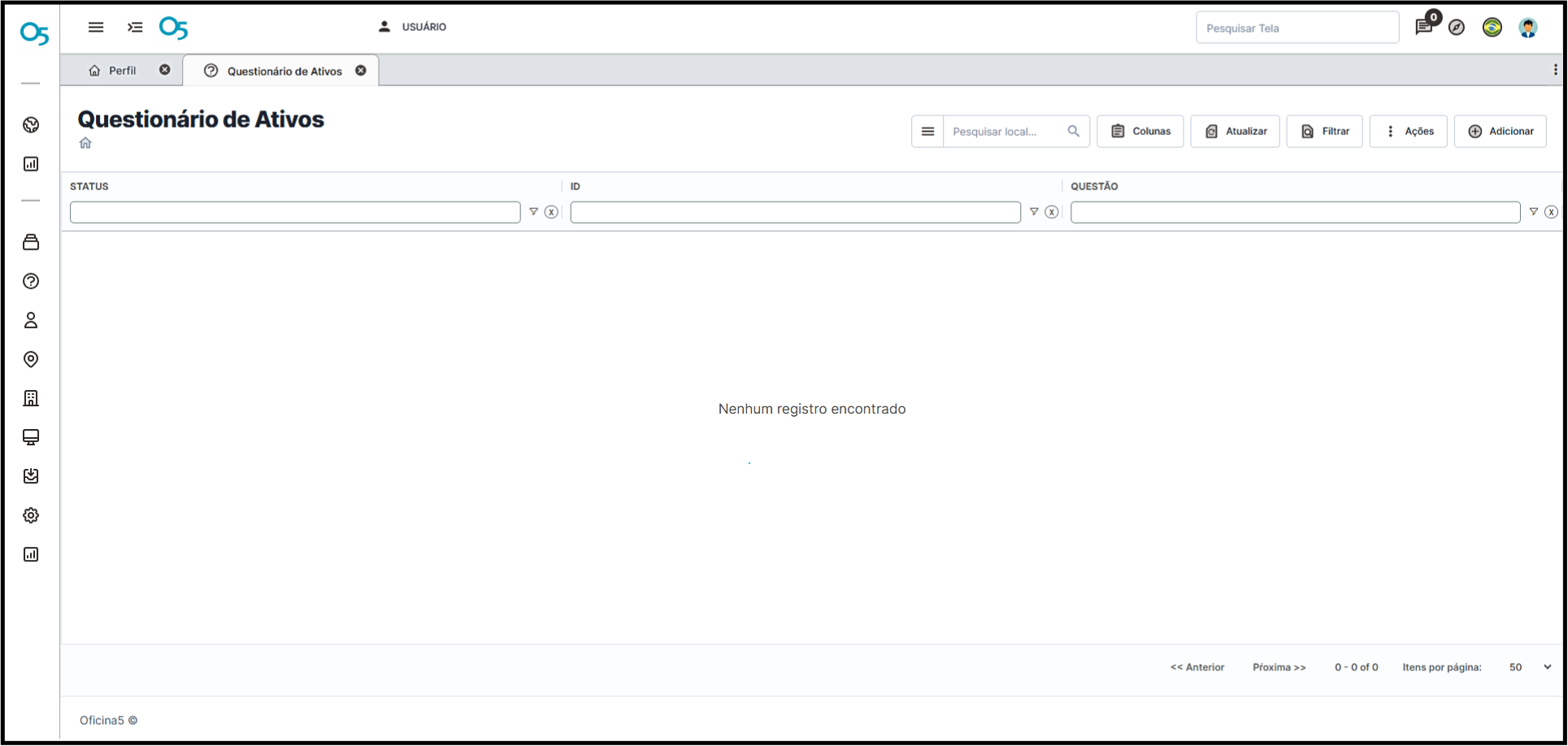Click the messages icon with 0 badge
Viewport: 1568px width, 746px height.
(x=1423, y=27)
